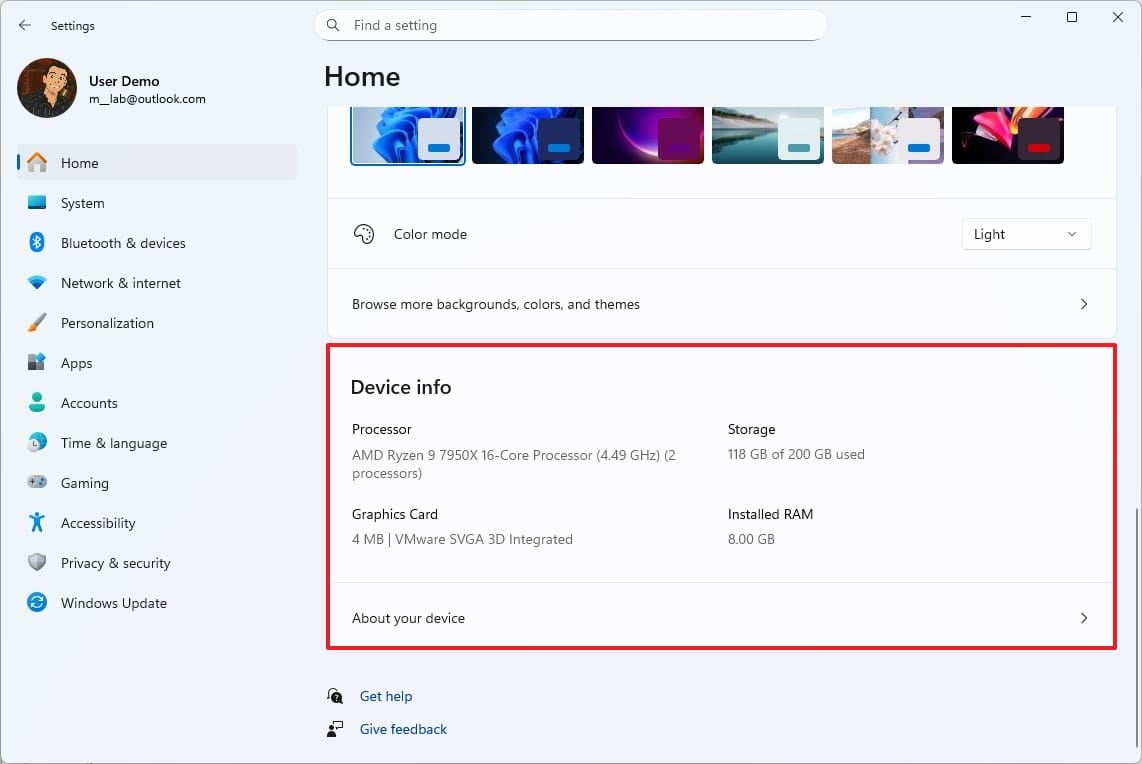The width and height of the screenshot is (1142, 764).
Task: Open the Color mode dropdown
Action: tap(1026, 234)
